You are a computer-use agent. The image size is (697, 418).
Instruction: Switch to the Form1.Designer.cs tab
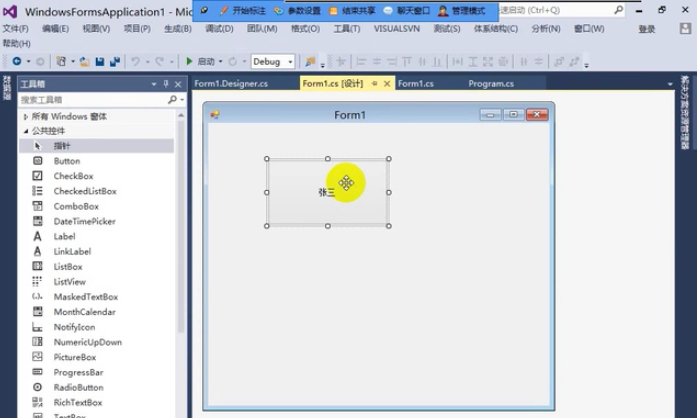(x=231, y=84)
